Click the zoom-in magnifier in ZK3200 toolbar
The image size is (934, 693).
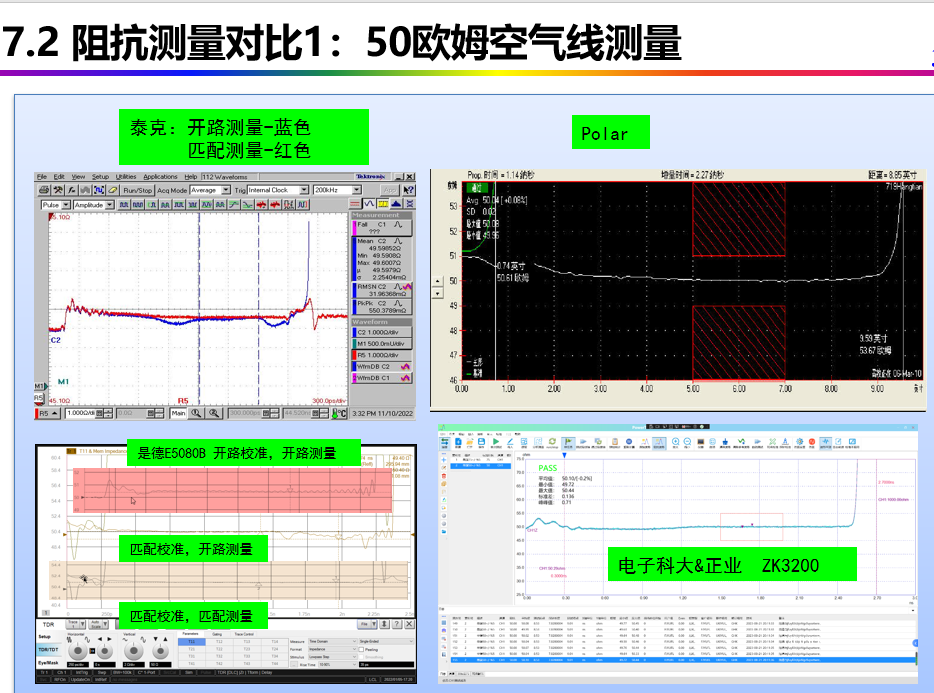click(675, 442)
